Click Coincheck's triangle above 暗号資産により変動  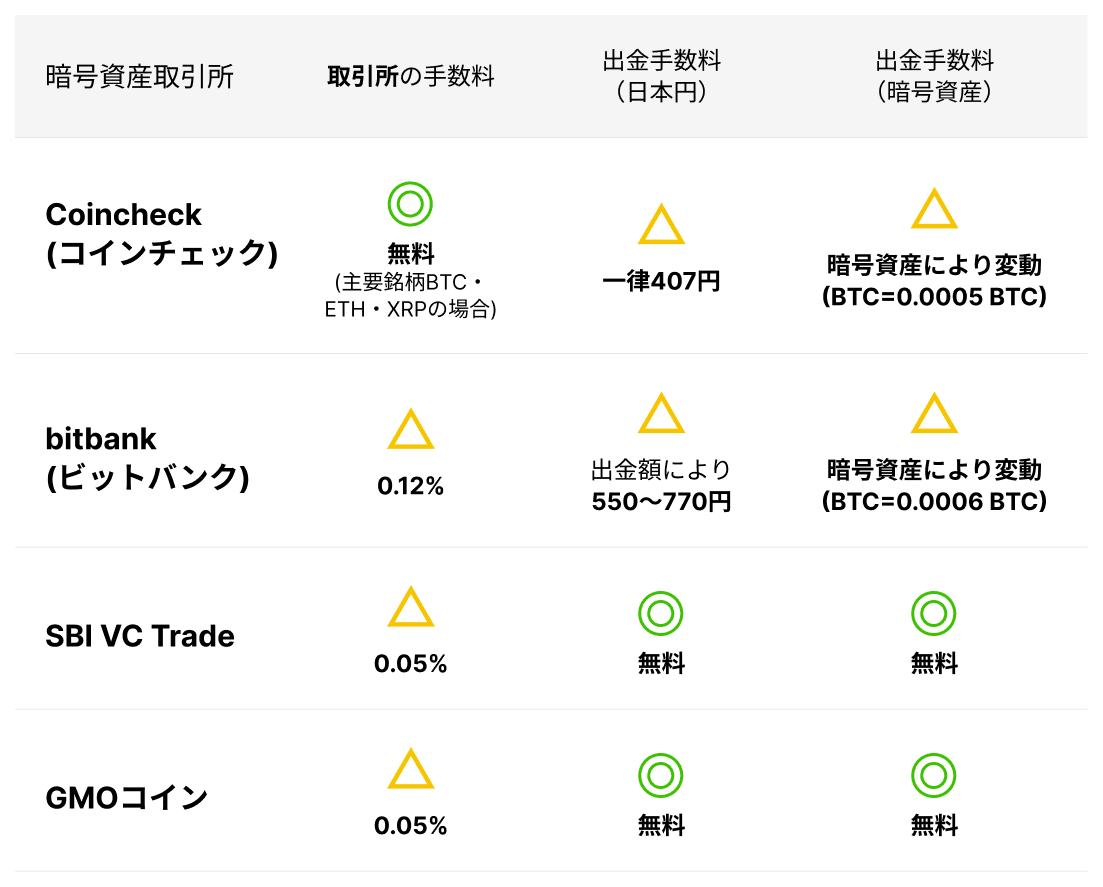point(934,211)
